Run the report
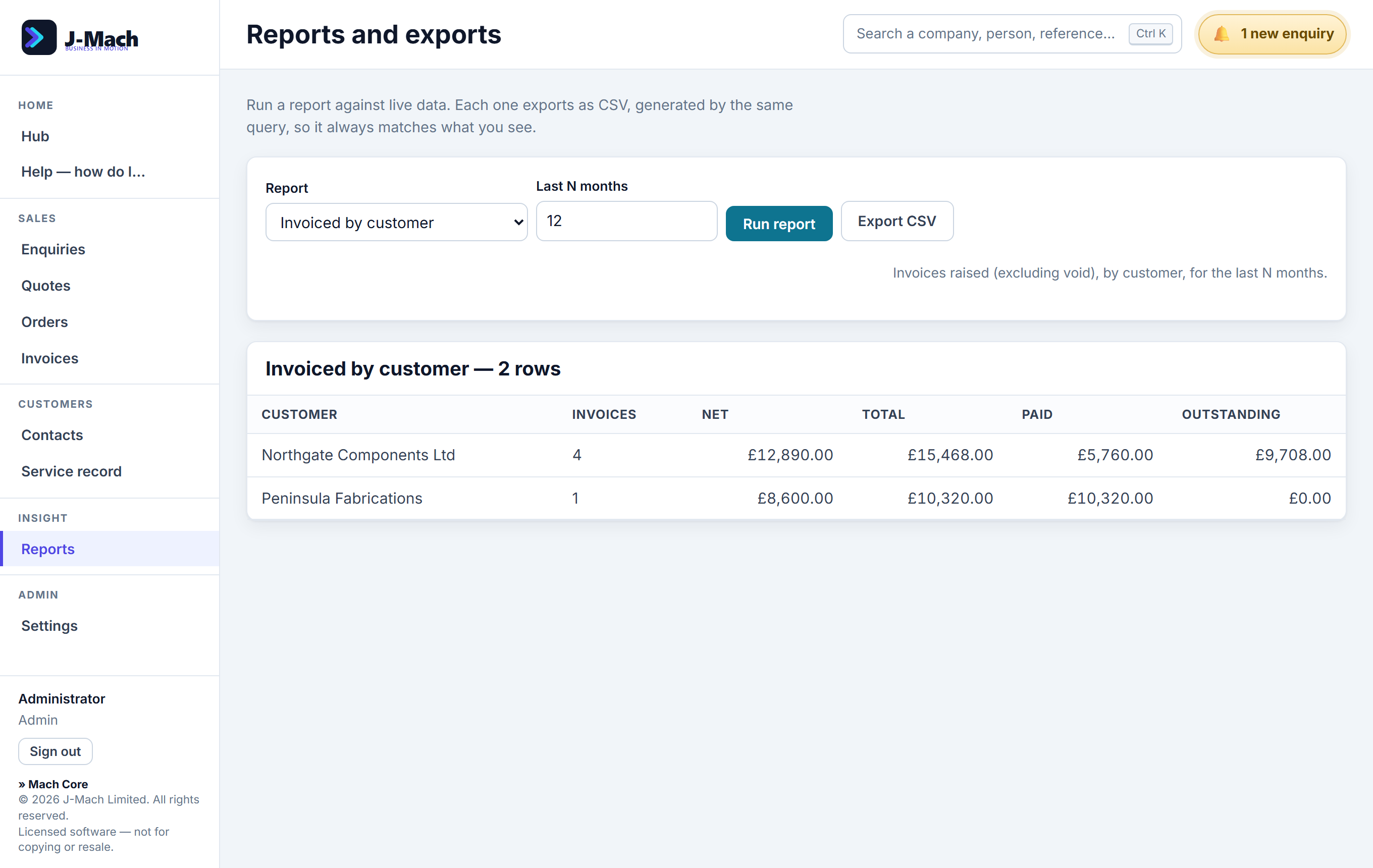This screenshot has width=1373, height=868. [778, 224]
